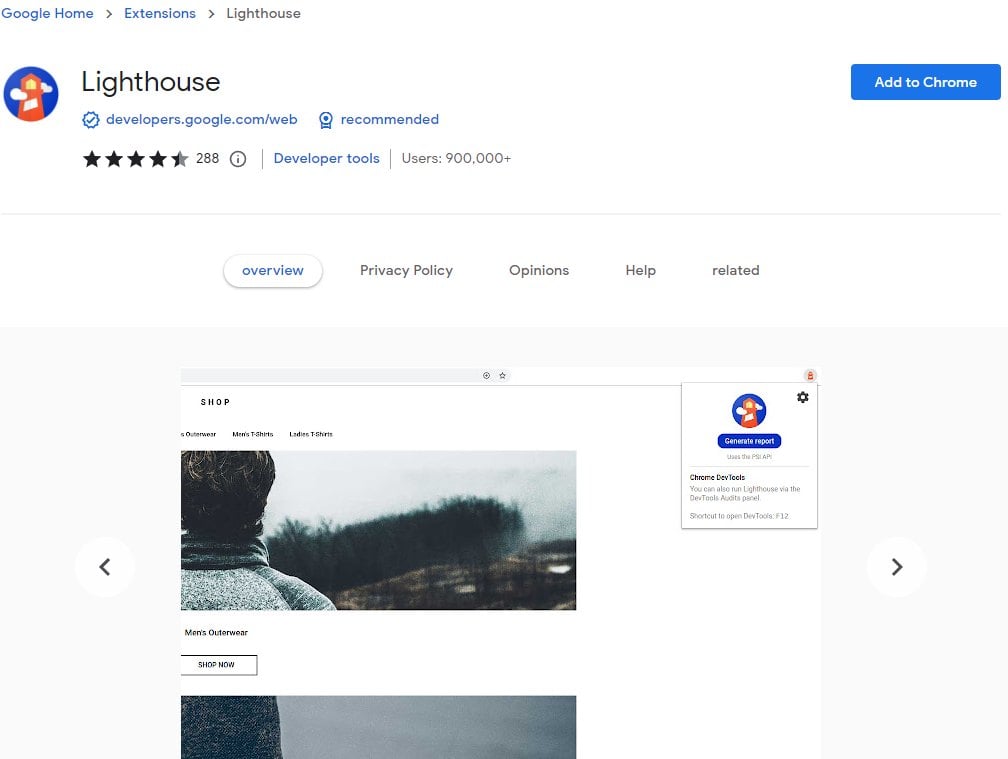This screenshot has height=759, width=1008.
Task: Show previous screenshot with left arrow
Action: click(x=105, y=567)
